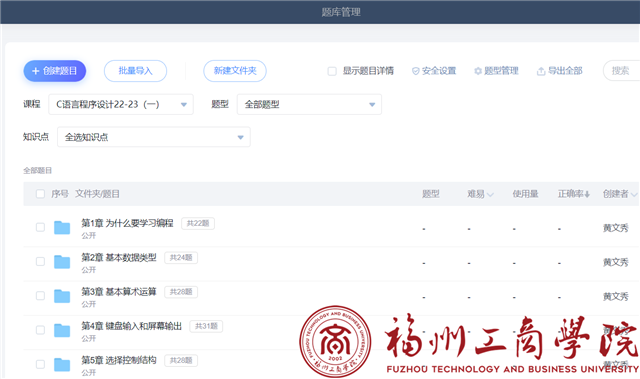The height and width of the screenshot is (379, 640).
Task: Open folder icon for 第4章 键盘输入和屏幕输出
Action: coord(62,330)
